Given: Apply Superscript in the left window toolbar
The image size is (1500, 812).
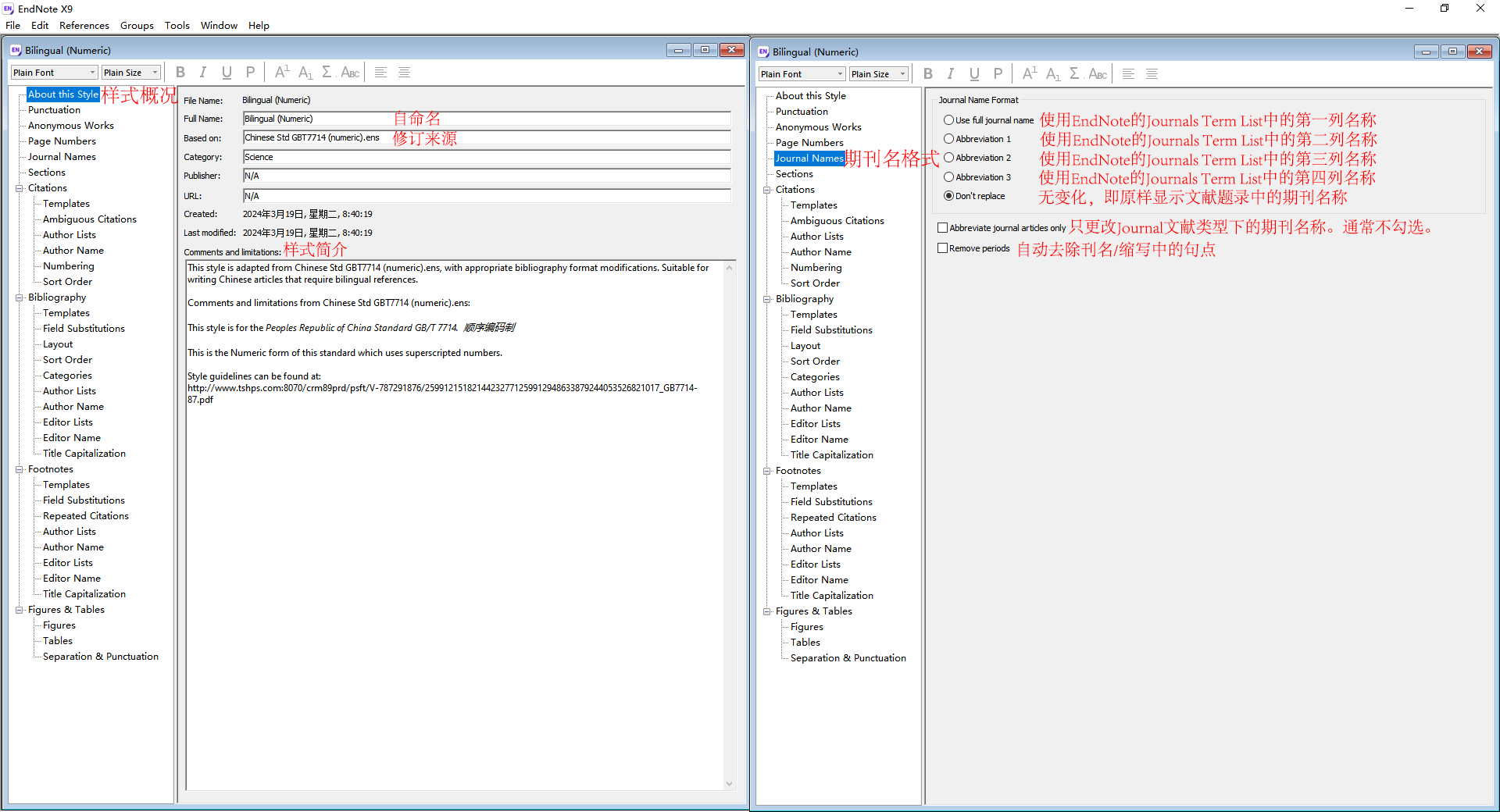Looking at the screenshot, I should point(282,73).
